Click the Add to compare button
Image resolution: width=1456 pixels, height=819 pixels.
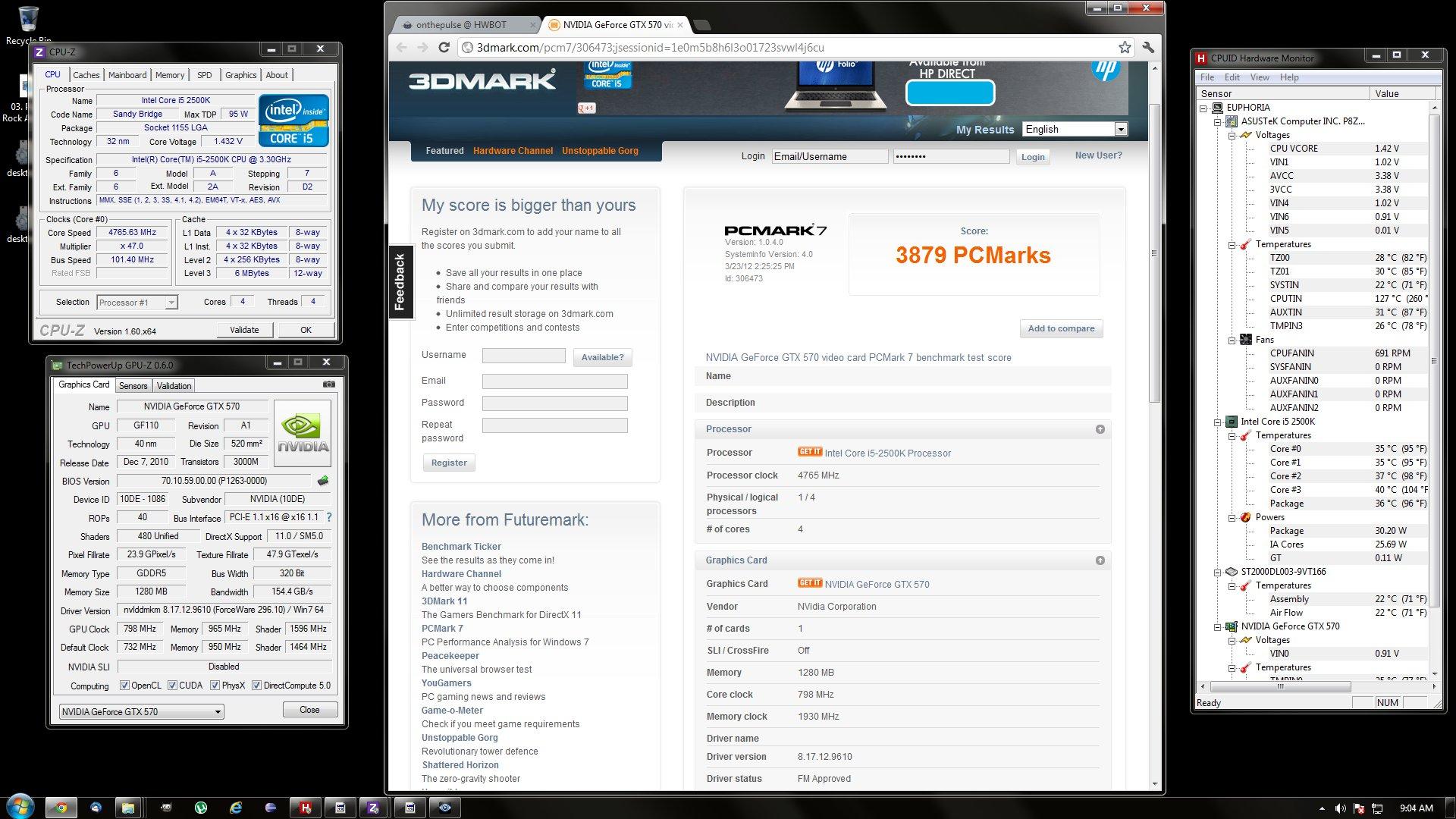coord(1061,328)
